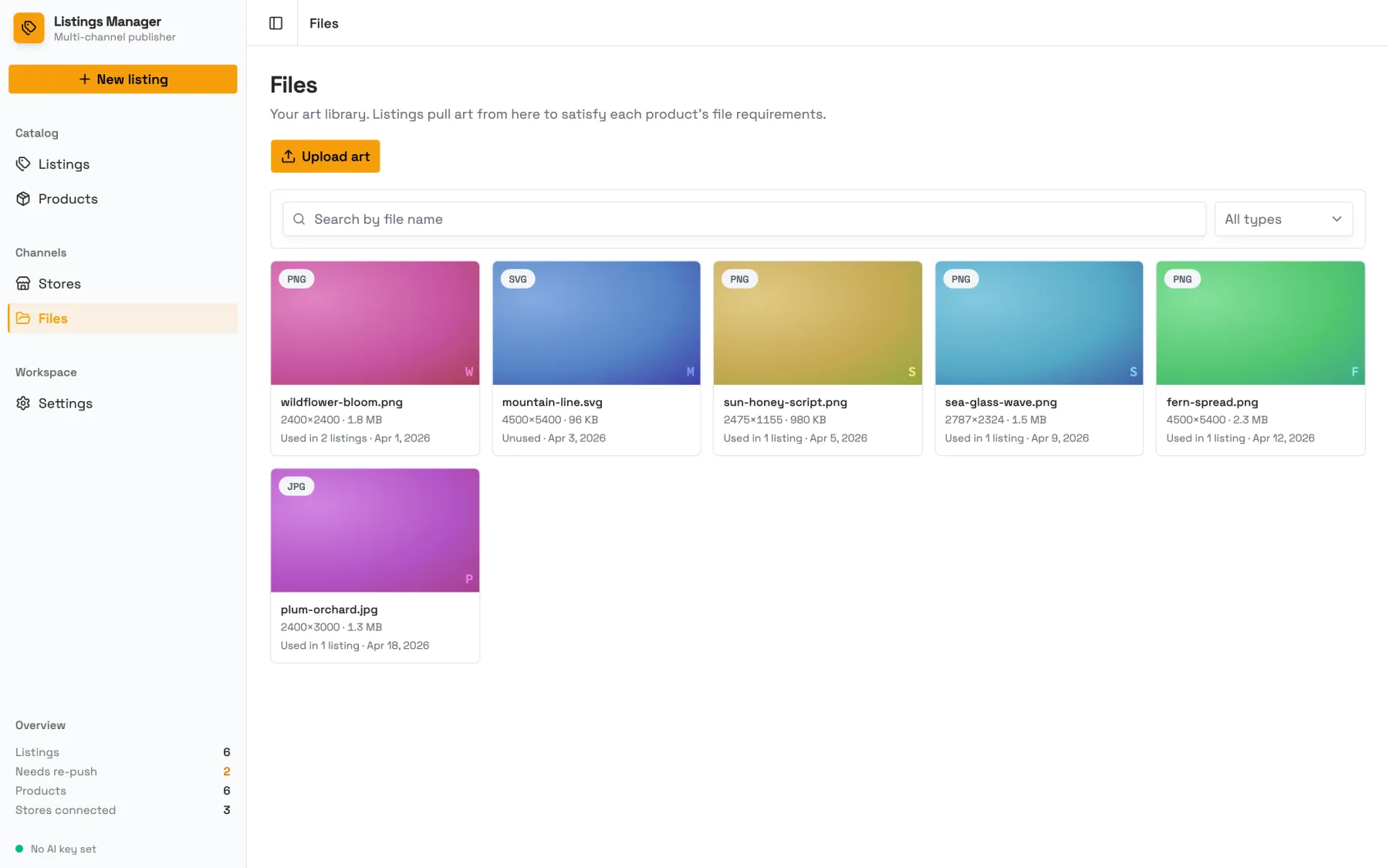Screen dimensions: 1389x868
Task: Open the sea-glass-wave.png thumbnail
Action: (1039, 323)
